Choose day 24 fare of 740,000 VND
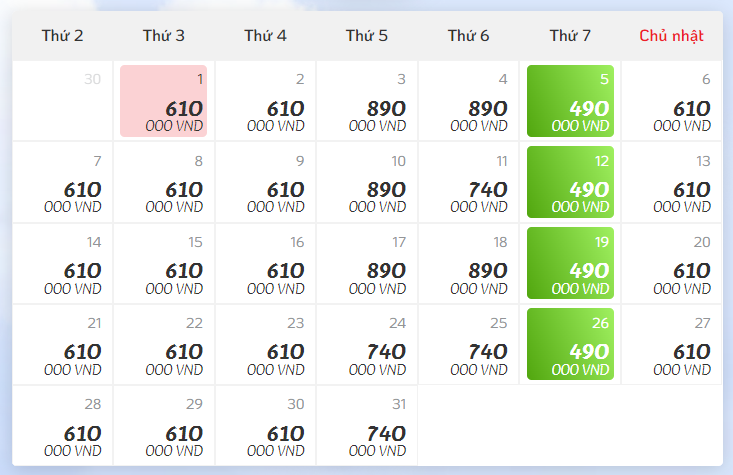Viewport: 733px width, 475px height. click(x=367, y=344)
